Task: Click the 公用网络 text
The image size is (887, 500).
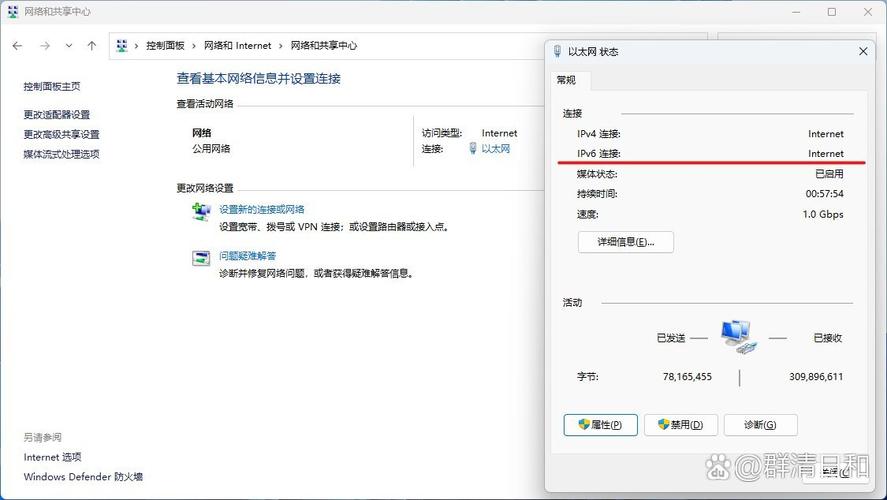Action: click(x=211, y=149)
